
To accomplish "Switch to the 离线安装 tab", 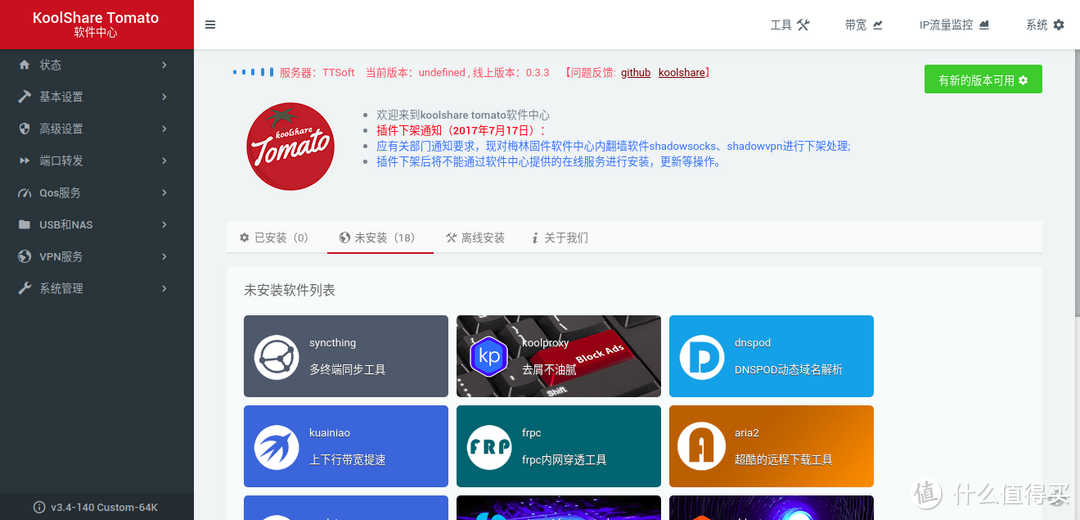I will click(x=475, y=238).
